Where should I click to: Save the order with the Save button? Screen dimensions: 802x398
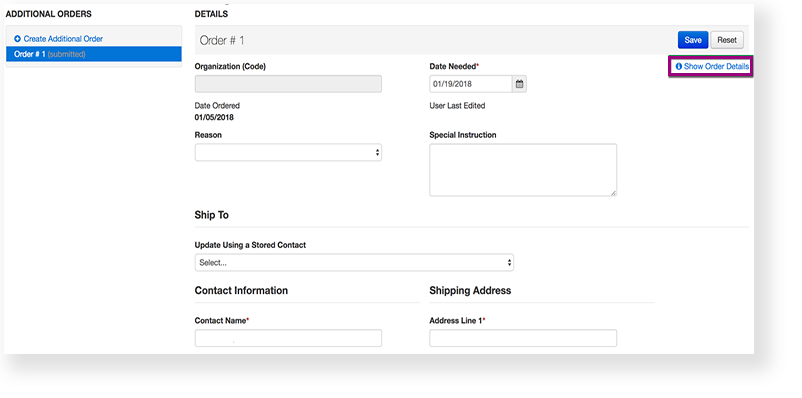pos(693,40)
